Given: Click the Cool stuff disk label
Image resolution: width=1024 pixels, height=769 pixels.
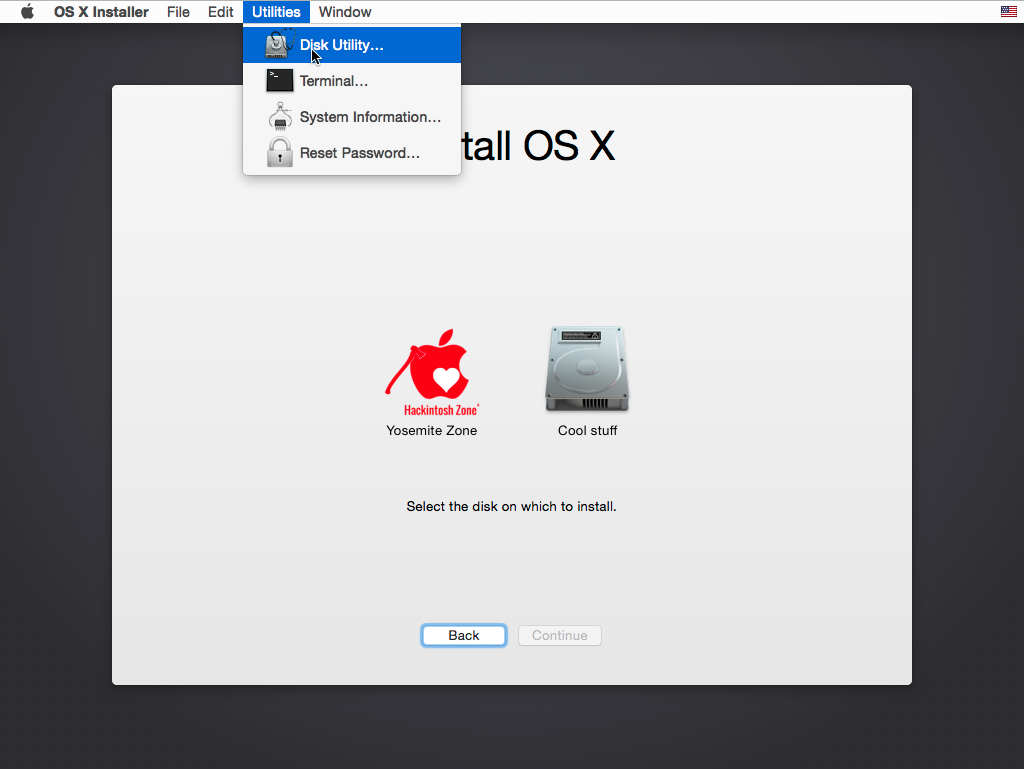Looking at the screenshot, I should (587, 430).
